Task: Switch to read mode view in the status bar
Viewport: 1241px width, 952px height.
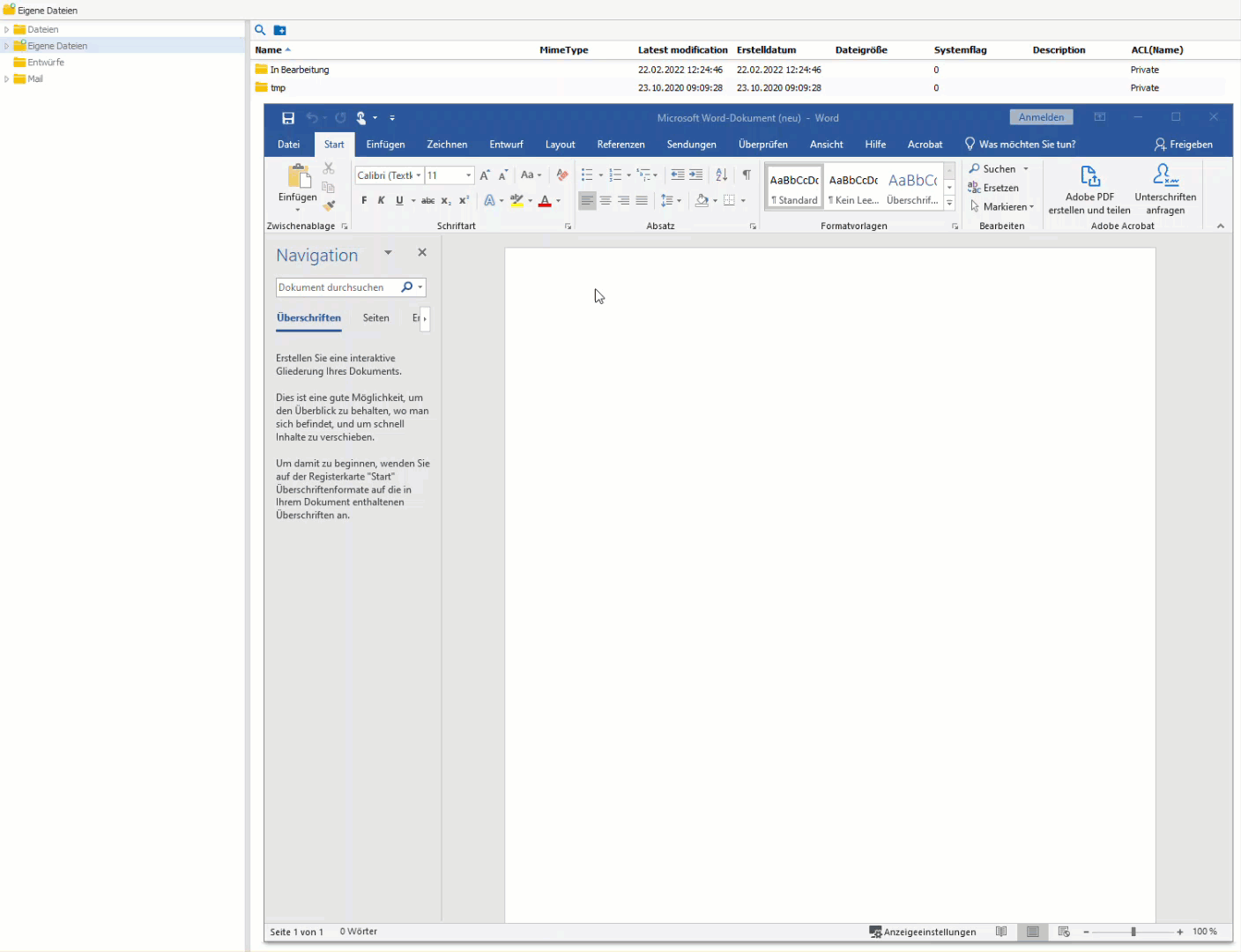Action: [1001, 932]
